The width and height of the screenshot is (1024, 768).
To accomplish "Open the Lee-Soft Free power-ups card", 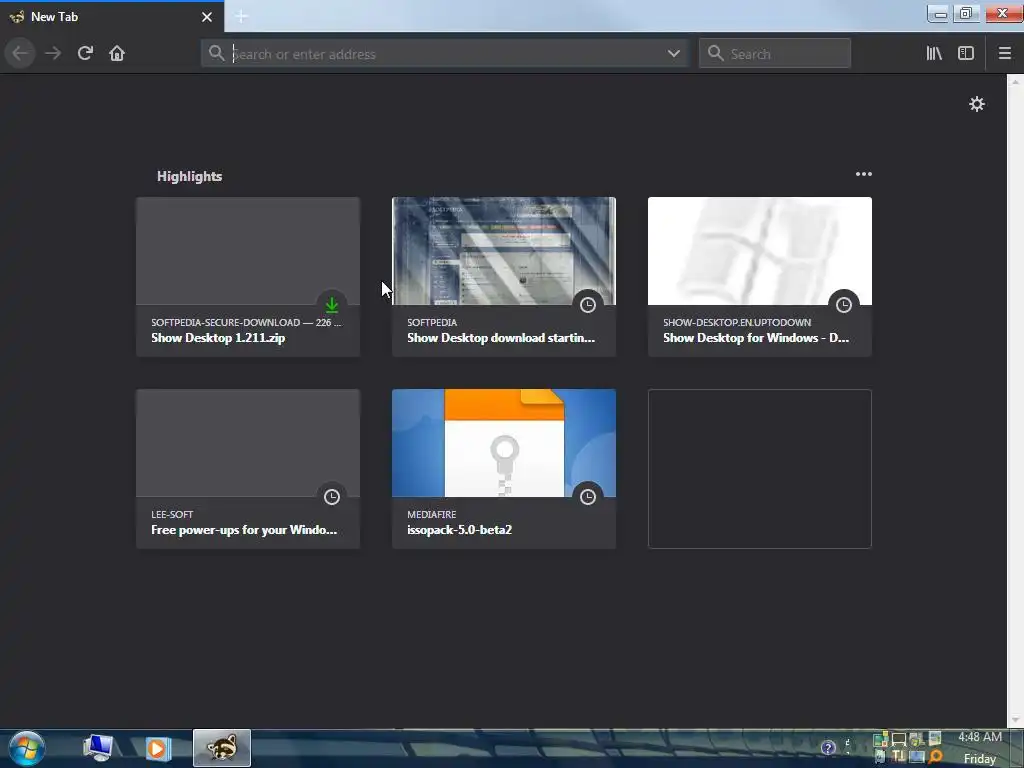I will pos(248,469).
